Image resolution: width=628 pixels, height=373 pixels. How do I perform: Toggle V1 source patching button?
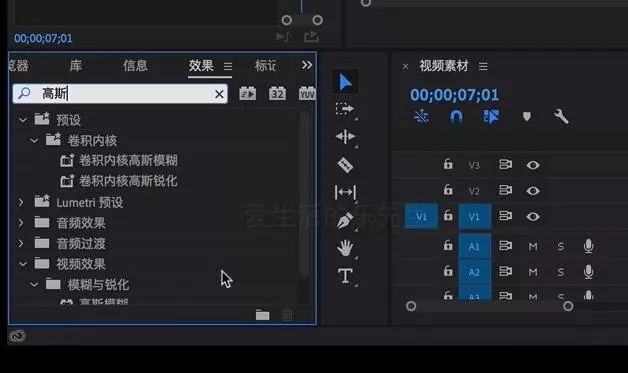[421, 217]
